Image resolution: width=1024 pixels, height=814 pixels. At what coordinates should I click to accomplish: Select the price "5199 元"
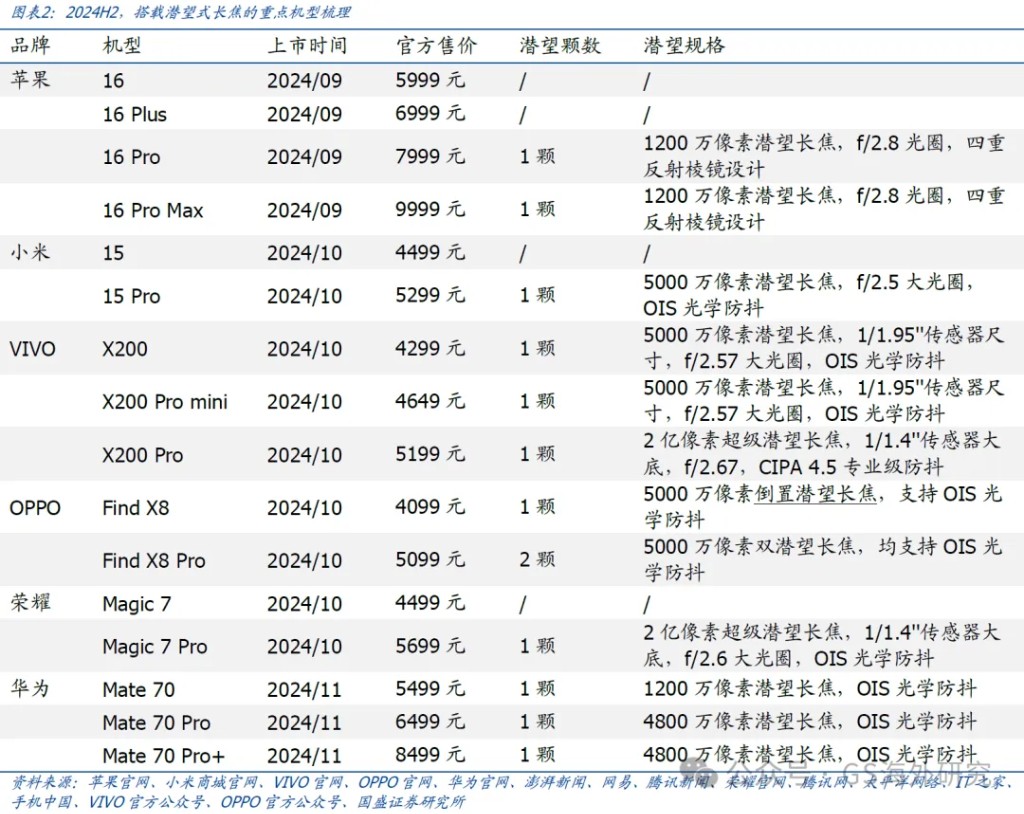pyautogui.click(x=430, y=454)
